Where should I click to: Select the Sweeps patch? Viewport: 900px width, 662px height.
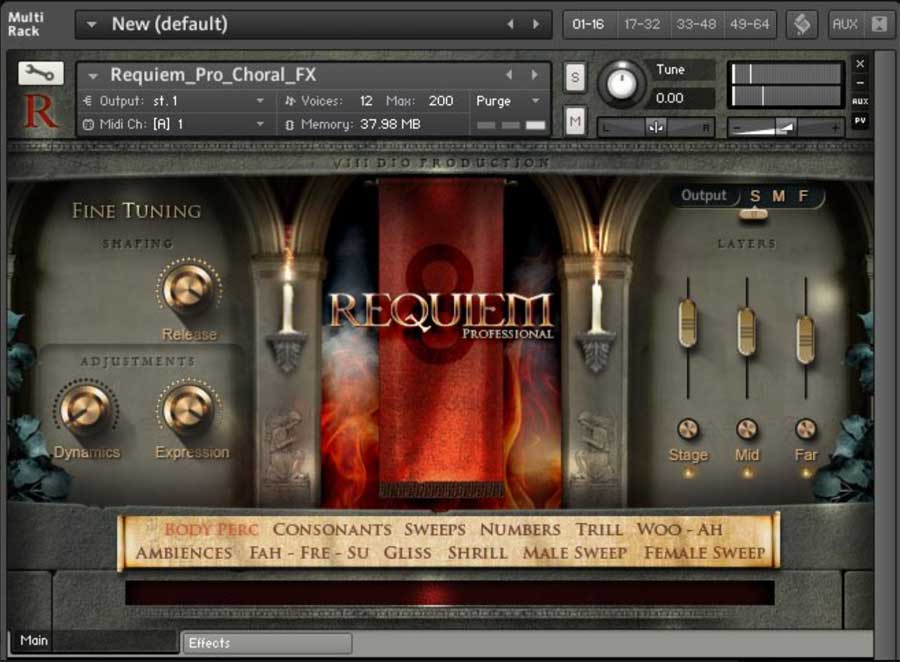[435, 529]
